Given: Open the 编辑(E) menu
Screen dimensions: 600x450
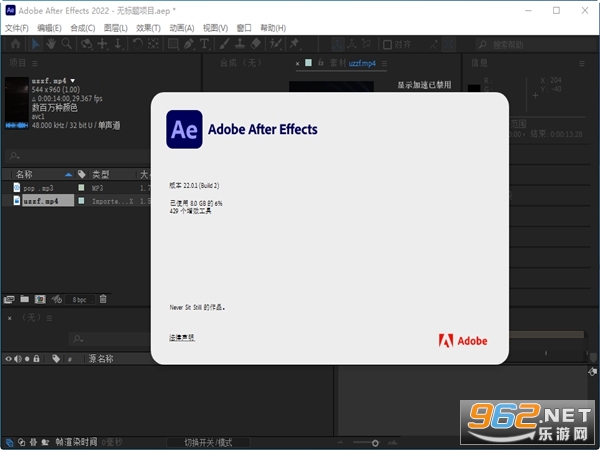Looking at the screenshot, I should tap(49, 28).
